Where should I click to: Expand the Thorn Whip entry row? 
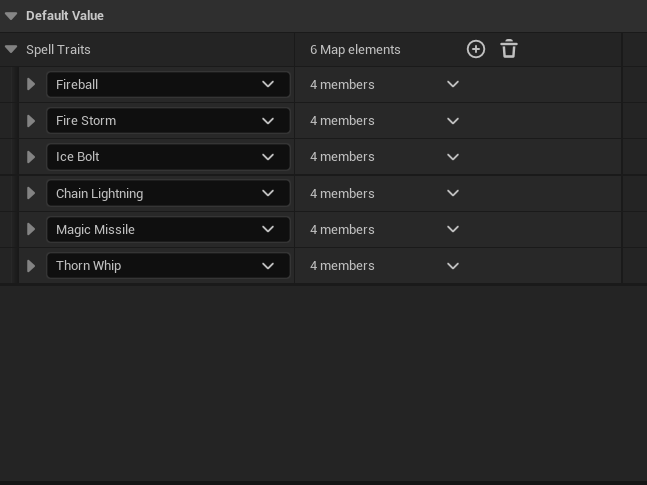tap(31, 265)
